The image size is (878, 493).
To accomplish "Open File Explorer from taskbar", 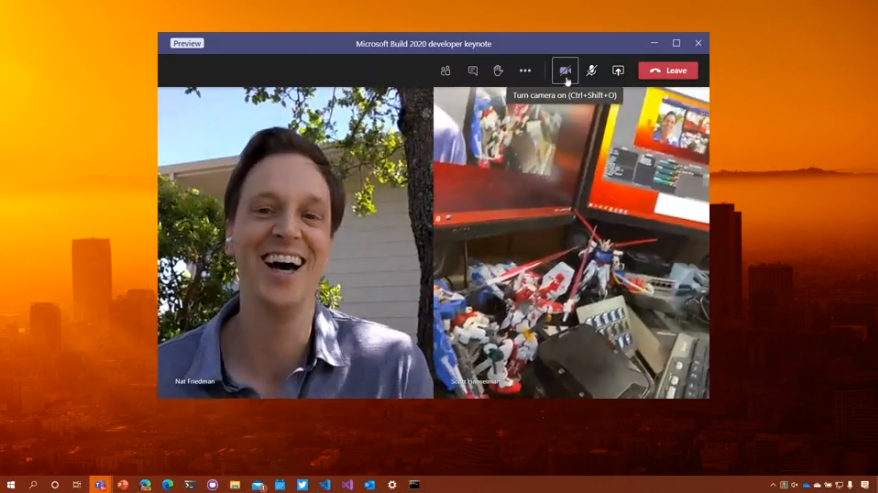I will 235,485.
